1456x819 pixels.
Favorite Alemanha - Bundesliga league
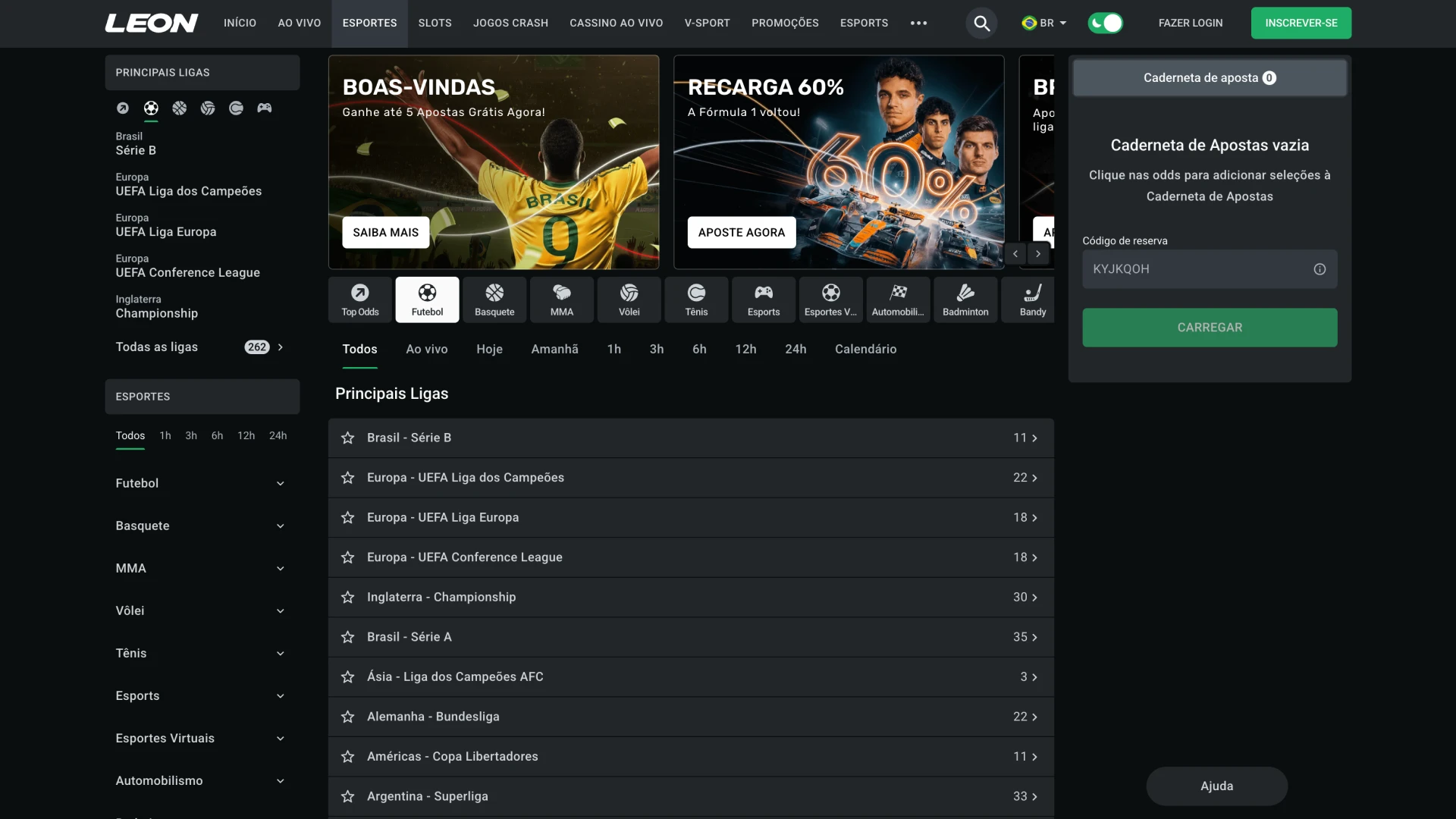point(348,717)
